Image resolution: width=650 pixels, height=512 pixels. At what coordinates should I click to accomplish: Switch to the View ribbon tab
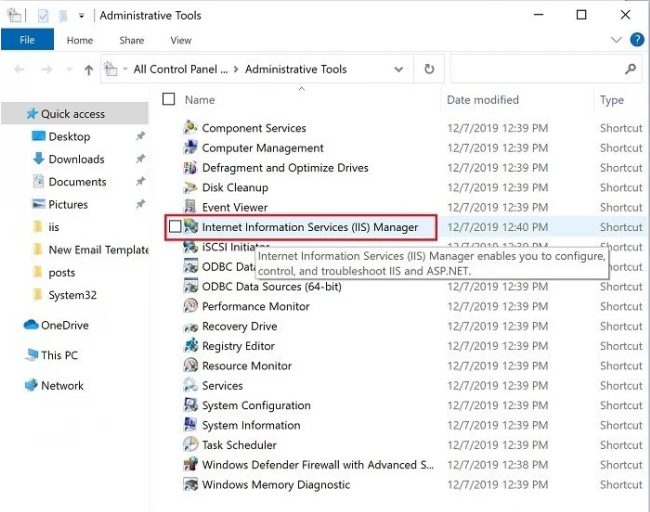point(181,40)
